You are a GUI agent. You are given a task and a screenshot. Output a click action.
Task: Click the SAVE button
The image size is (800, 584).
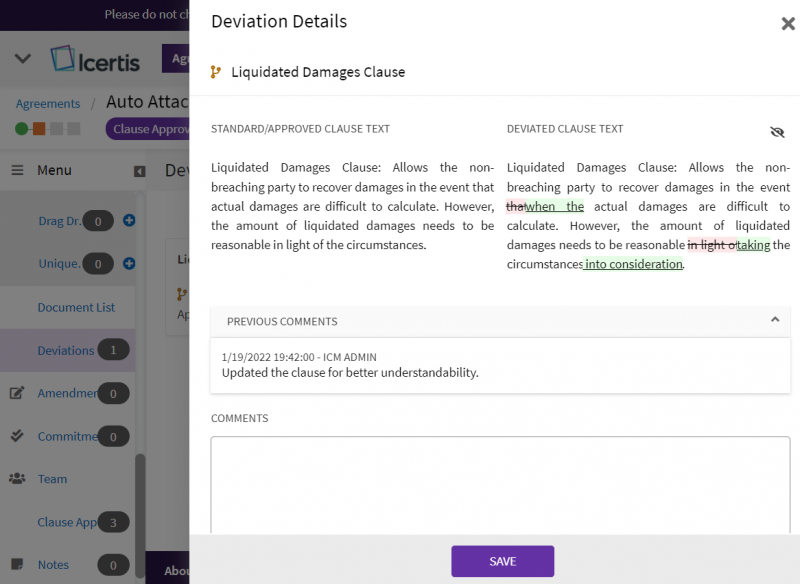(502, 561)
